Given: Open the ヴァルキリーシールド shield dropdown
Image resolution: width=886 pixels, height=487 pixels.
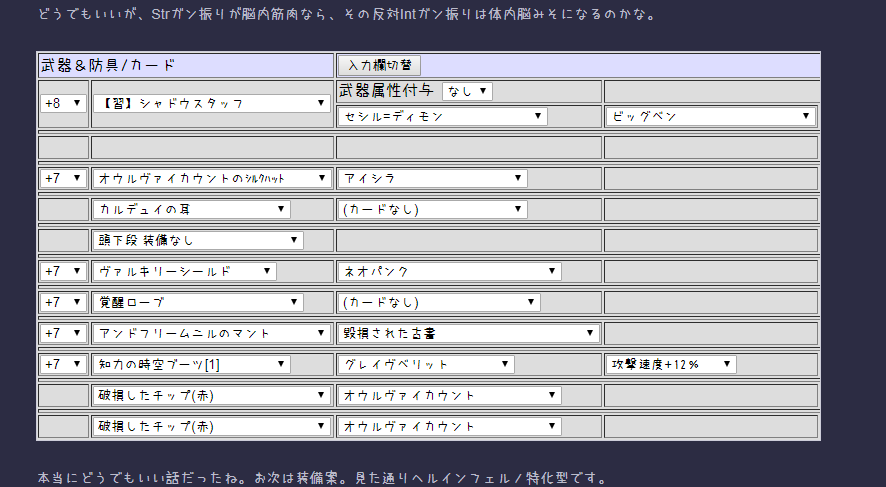Looking at the screenshot, I should point(185,272).
